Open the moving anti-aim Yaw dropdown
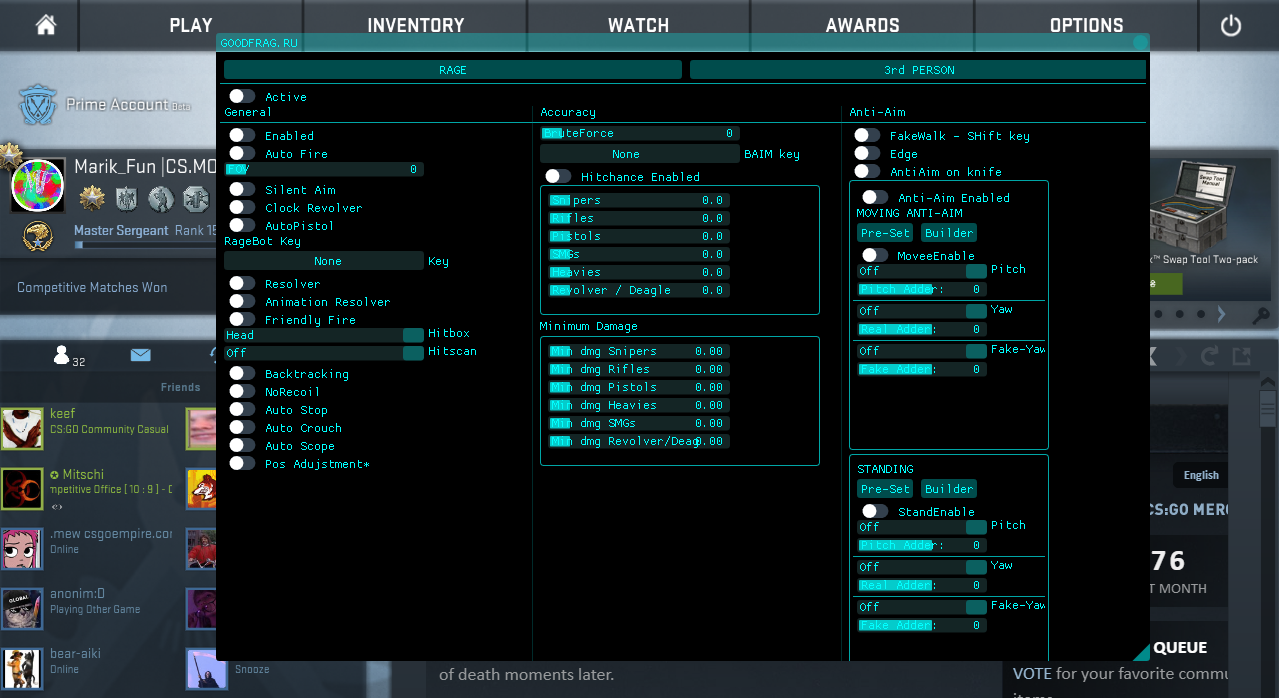 click(x=922, y=311)
